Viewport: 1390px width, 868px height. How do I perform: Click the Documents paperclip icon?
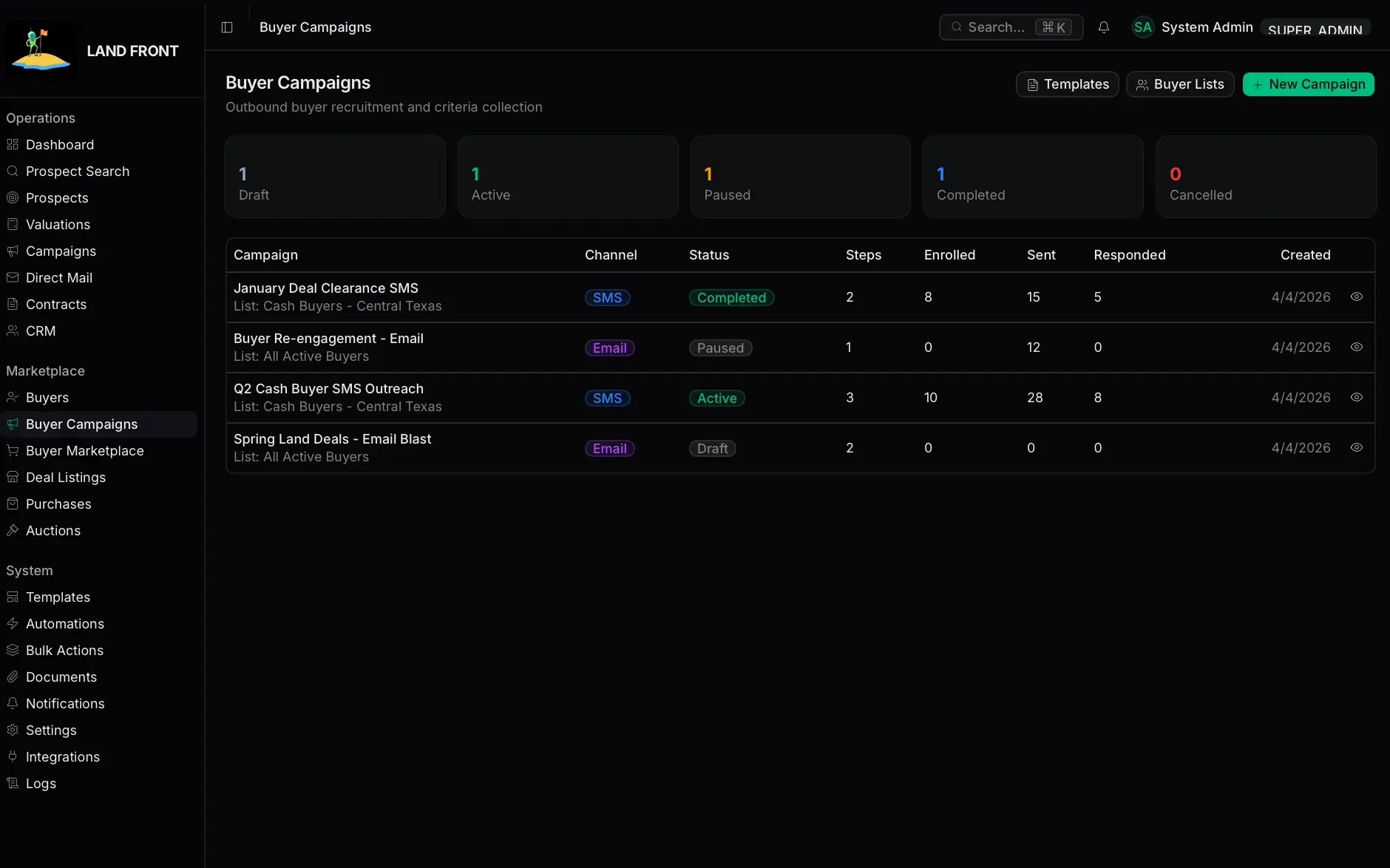coord(13,677)
